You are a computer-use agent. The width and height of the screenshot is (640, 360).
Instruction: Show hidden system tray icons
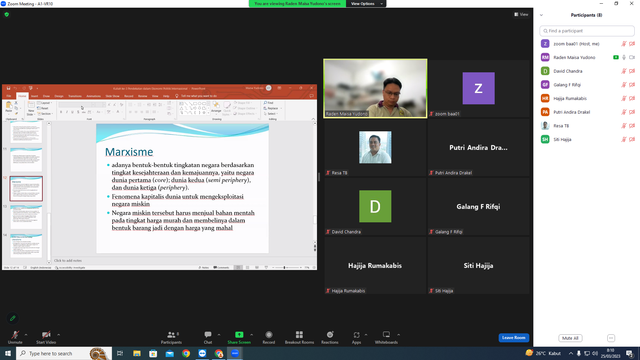[571, 353]
